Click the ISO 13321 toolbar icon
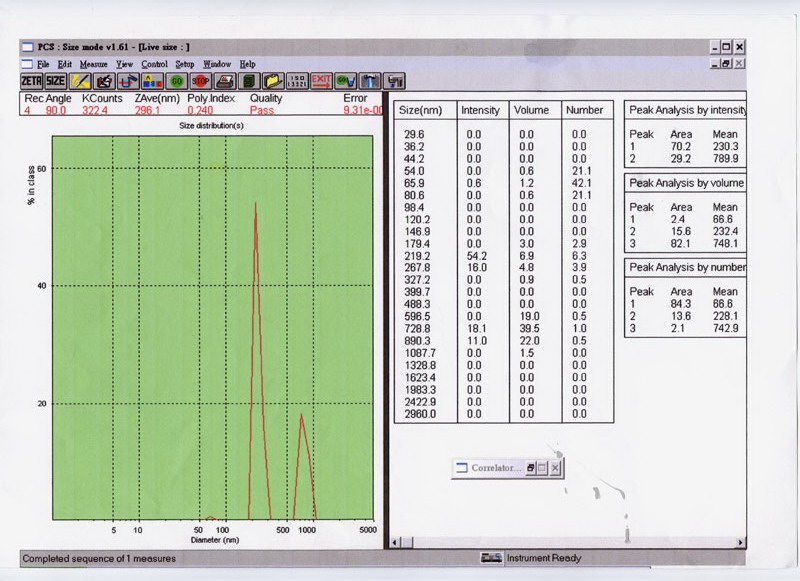Image resolution: width=800 pixels, height=581 pixels. (298, 80)
